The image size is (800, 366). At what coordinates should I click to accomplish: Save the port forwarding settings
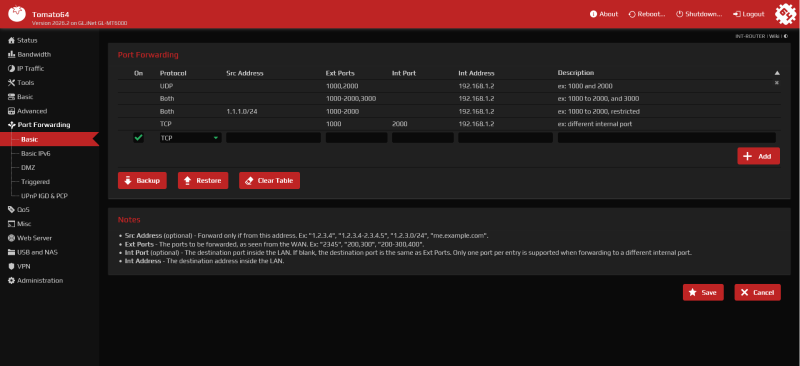pyautogui.click(x=703, y=292)
